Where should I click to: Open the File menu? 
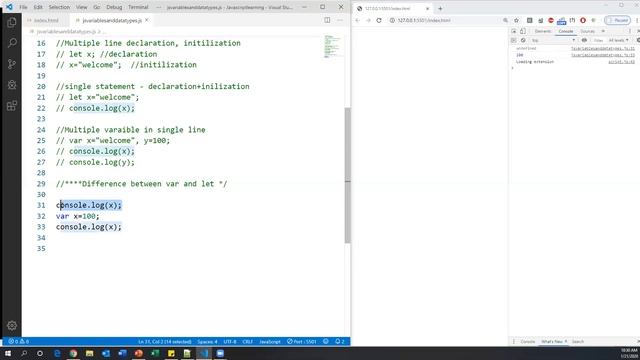click(x=23, y=7)
